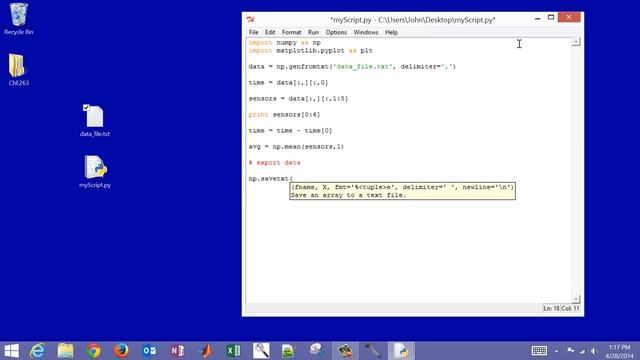
Task: Launch Internet Explorer from the taskbar
Action: pos(38,351)
